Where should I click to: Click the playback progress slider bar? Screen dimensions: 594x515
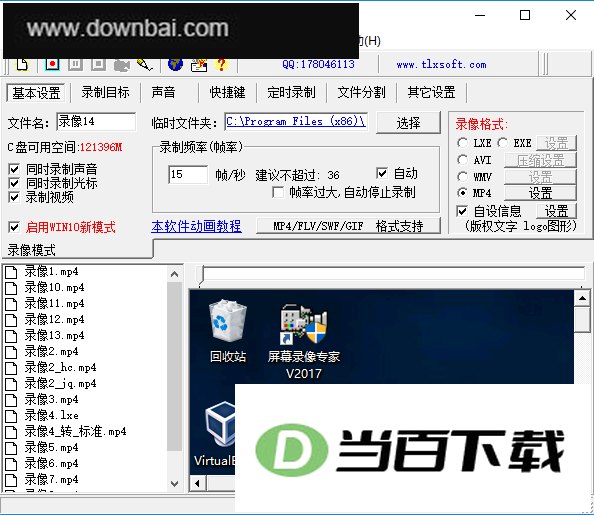point(392,274)
